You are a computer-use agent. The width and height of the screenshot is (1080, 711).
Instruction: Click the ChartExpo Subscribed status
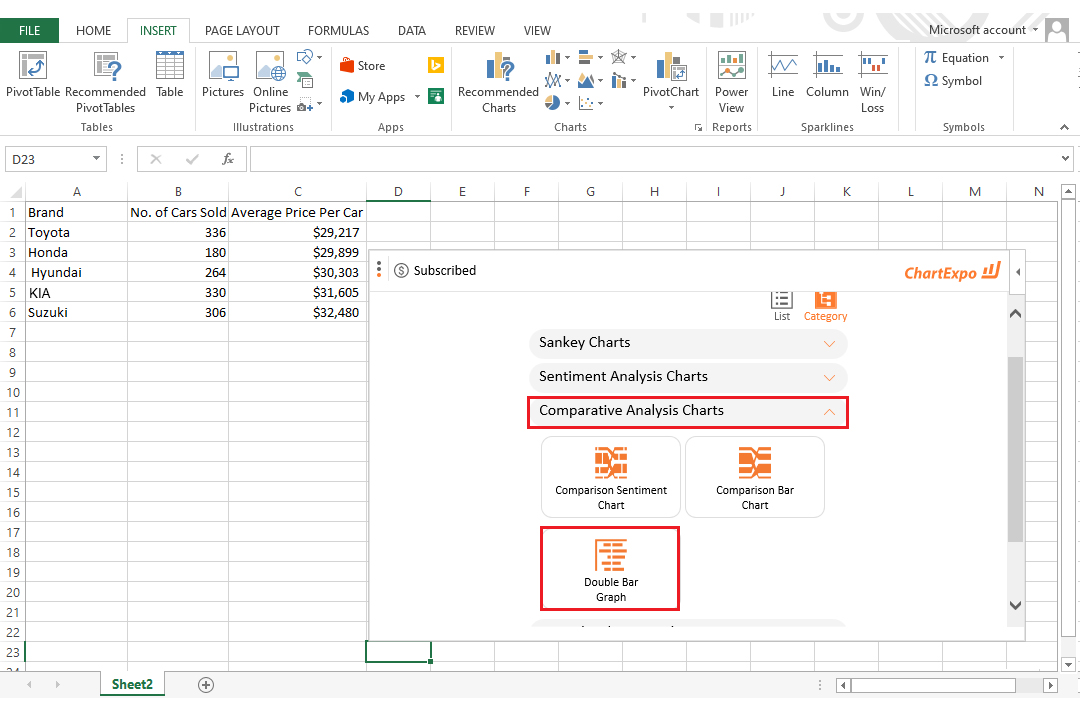tap(435, 270)
